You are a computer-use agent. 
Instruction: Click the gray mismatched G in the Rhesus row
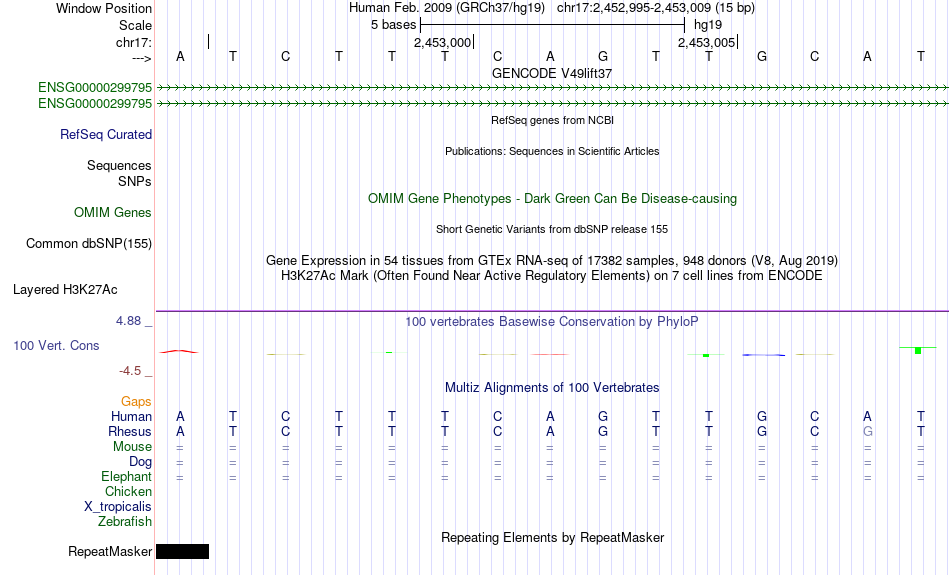pyautogui.click(x=868, y=431)
